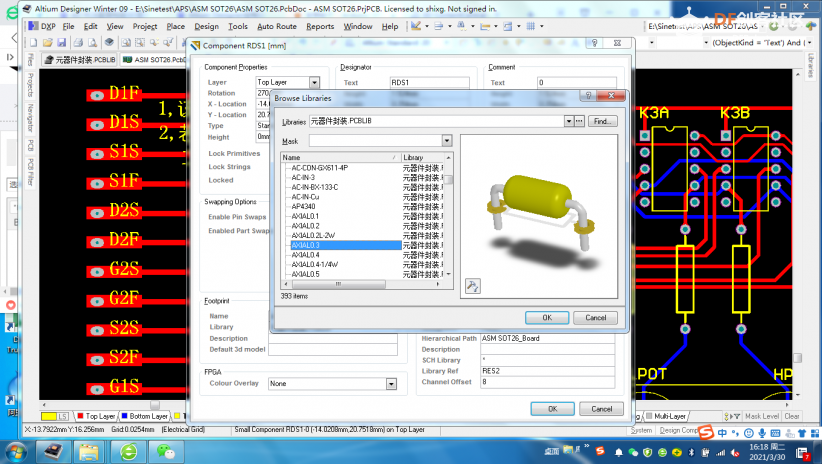Click the Designator Text field RDS1
This screenshot has height=464, width=822.
pos(429,82)
